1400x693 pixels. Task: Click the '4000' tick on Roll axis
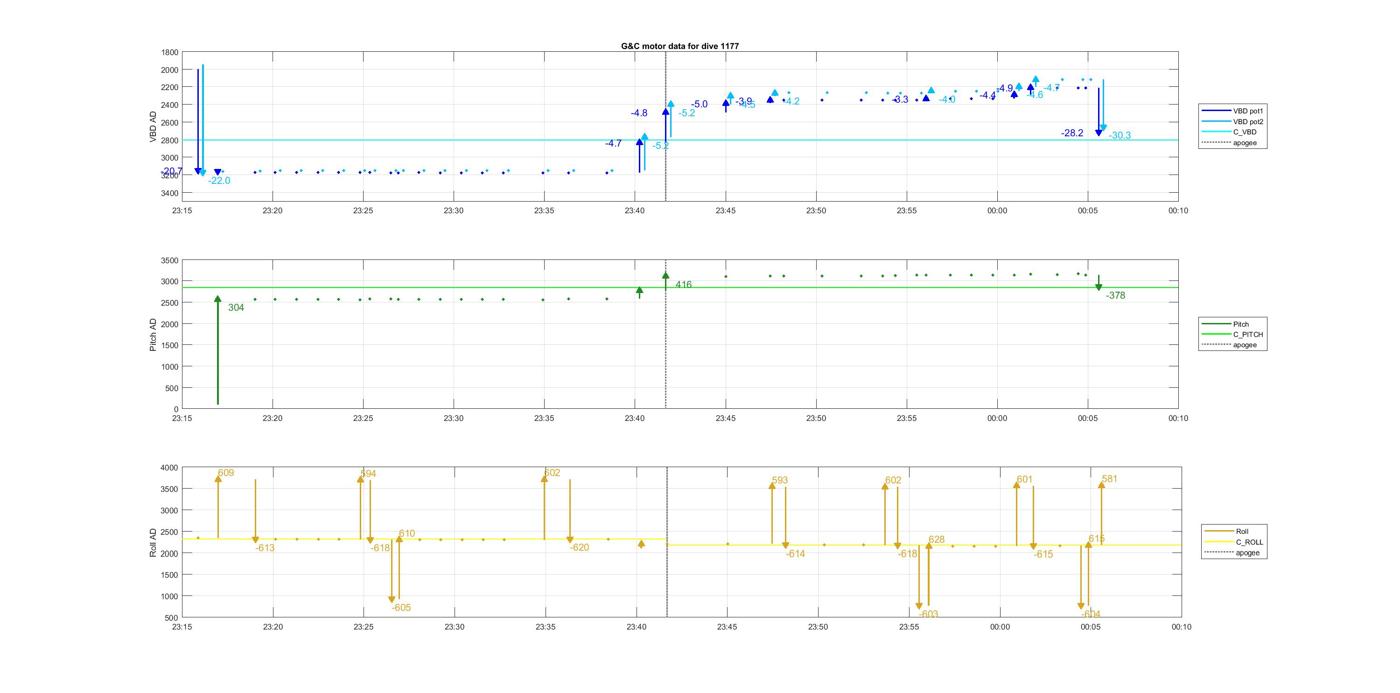click(x=170, y=468)
